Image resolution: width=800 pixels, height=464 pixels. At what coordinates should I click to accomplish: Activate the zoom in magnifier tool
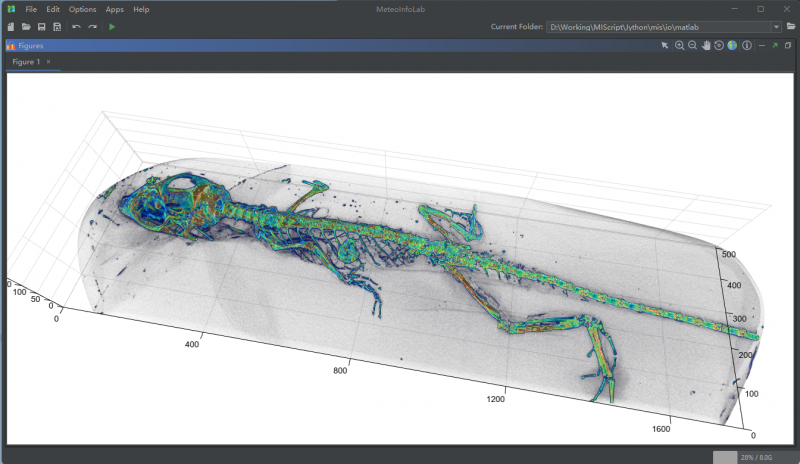point(679,46)
